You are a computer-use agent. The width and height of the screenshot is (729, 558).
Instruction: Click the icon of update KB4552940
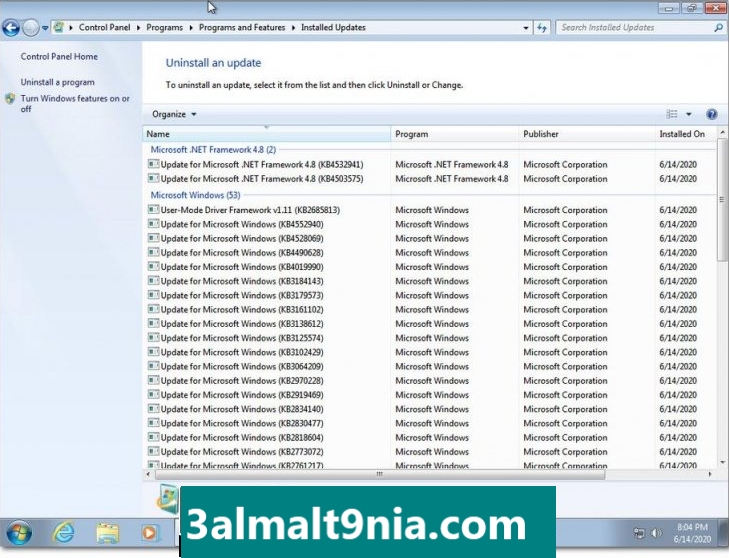coord(153,224)
